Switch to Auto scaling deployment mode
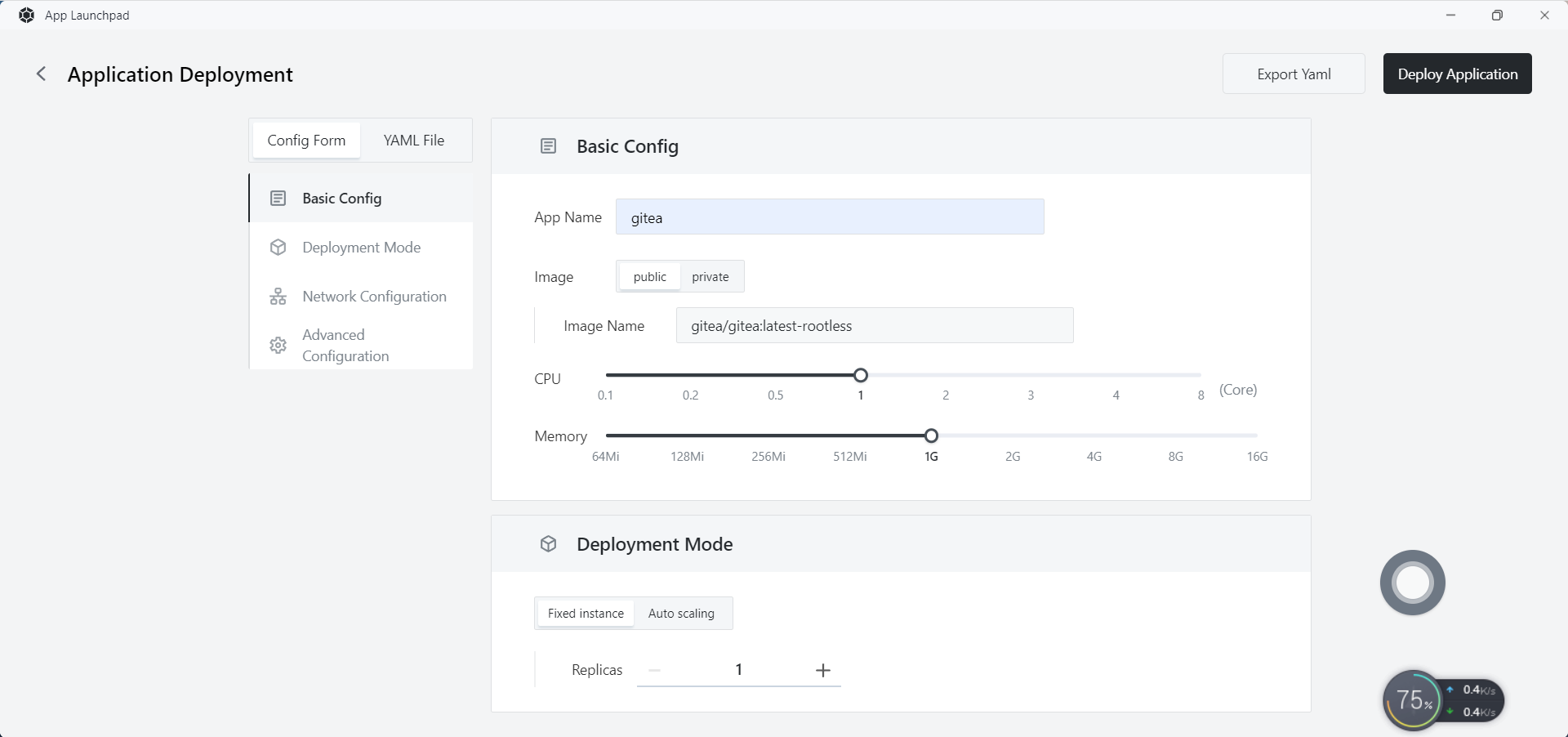The image size is (1568, 737). tap(681, 614)
